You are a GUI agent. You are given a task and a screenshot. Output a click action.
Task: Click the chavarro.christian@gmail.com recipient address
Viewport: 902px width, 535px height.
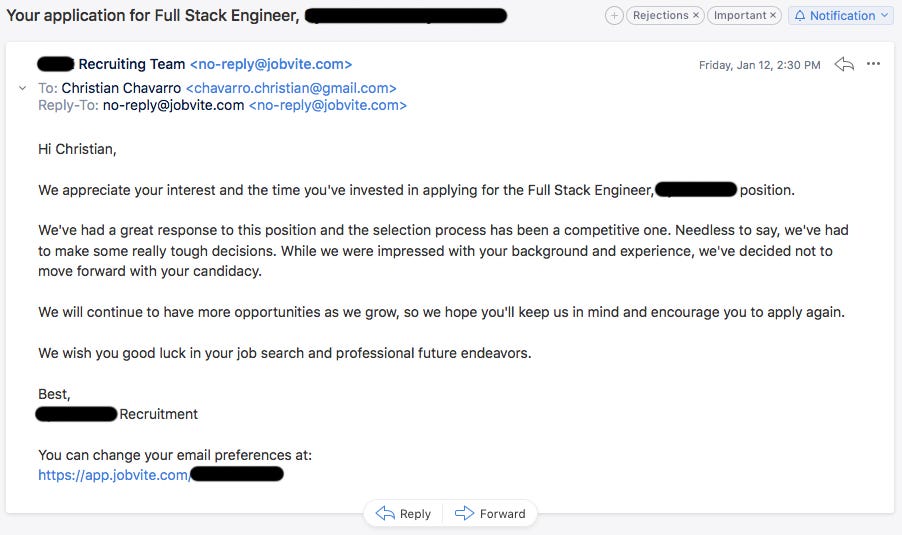click(x=291, y=88)
